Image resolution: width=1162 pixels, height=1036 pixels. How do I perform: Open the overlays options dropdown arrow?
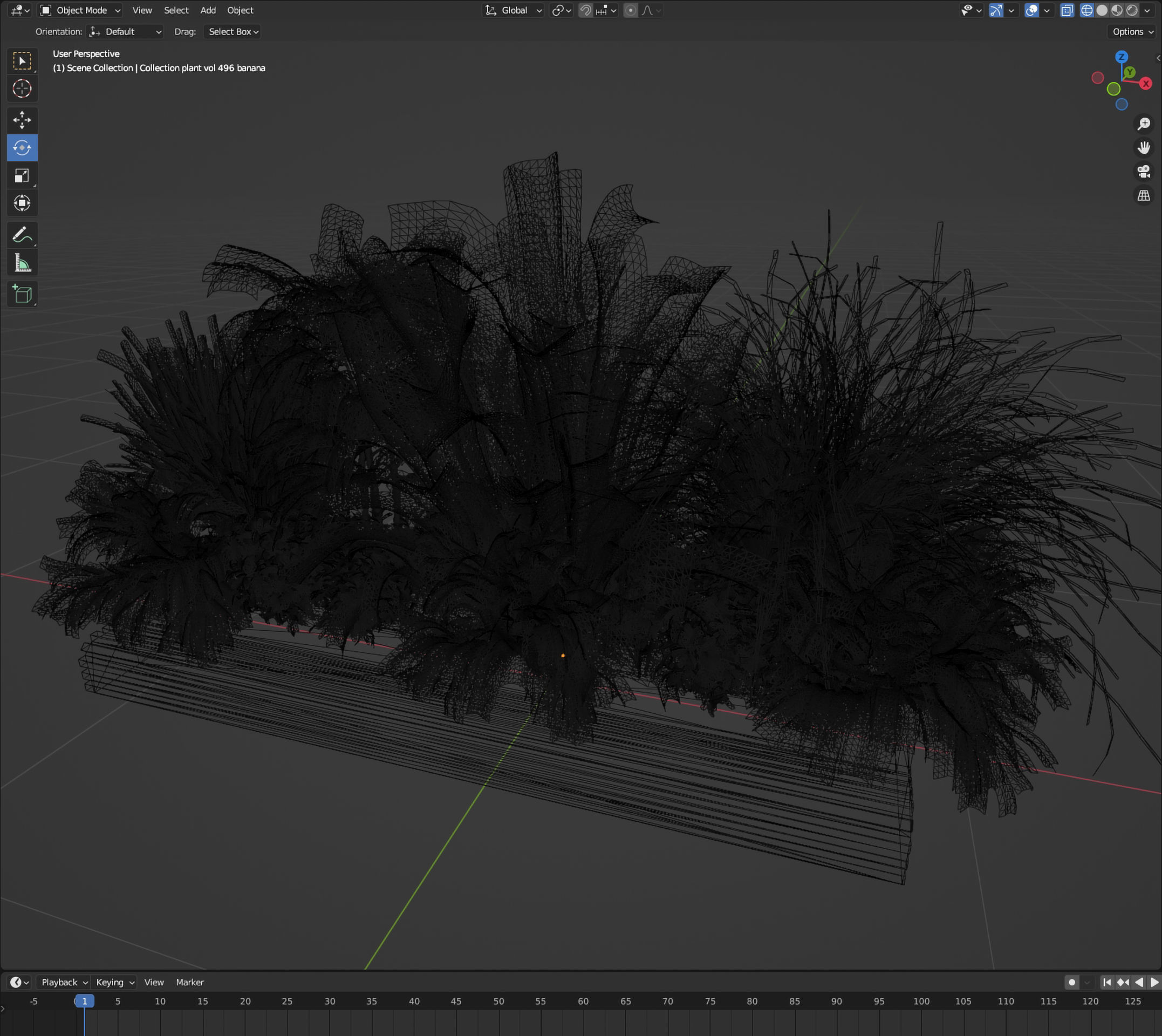pos(1046,10)
